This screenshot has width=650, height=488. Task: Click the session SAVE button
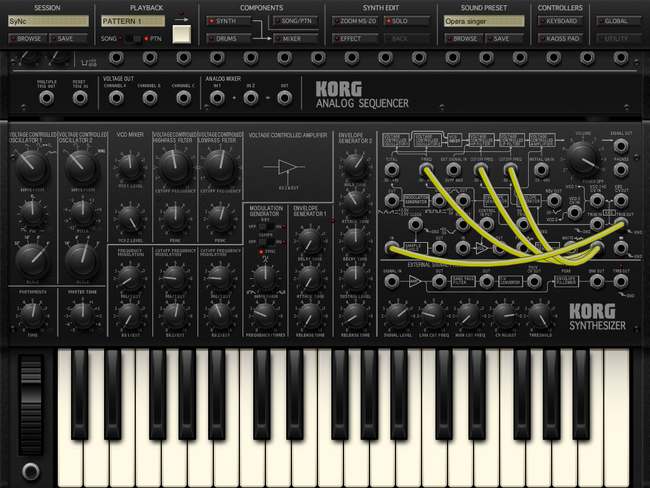pyautogui.click(x=68, y=39)
